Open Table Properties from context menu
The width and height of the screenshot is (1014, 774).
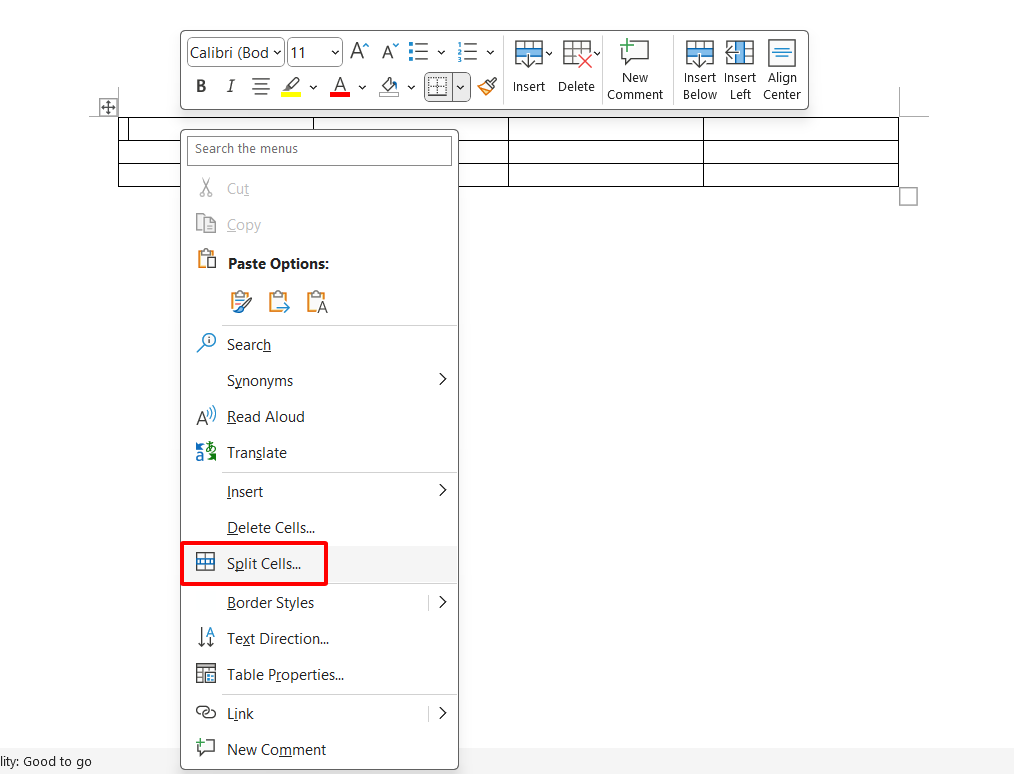[285, 675]
